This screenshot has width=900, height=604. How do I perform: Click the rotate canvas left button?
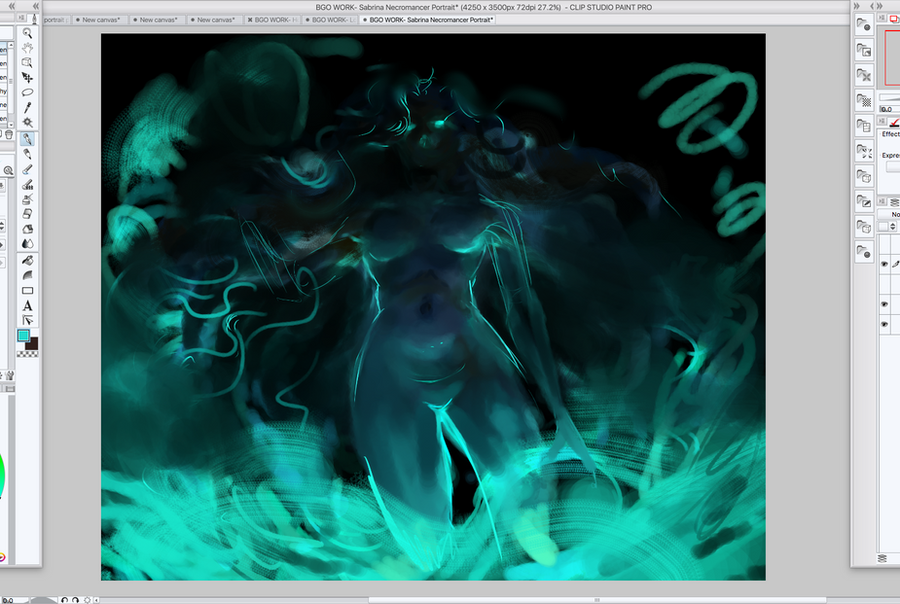click(64, 600)
